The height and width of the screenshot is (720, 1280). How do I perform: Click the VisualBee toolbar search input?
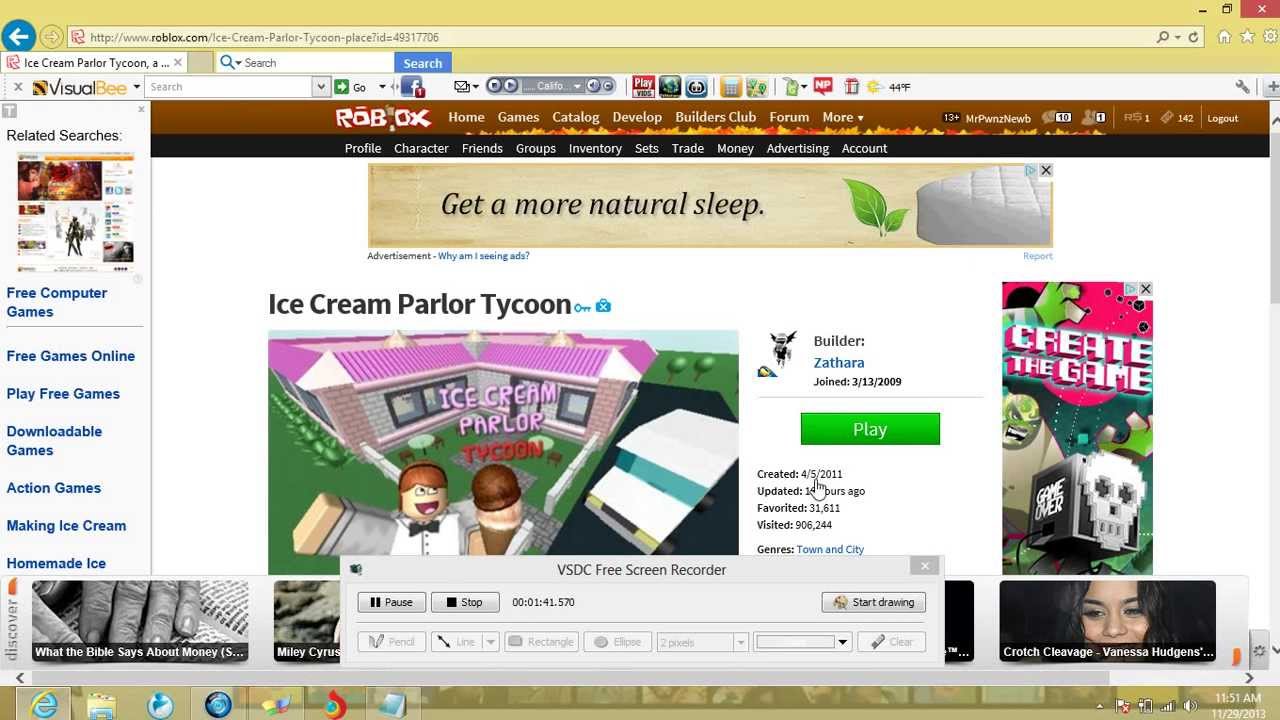pyautogui.click(x=229, y=87)
